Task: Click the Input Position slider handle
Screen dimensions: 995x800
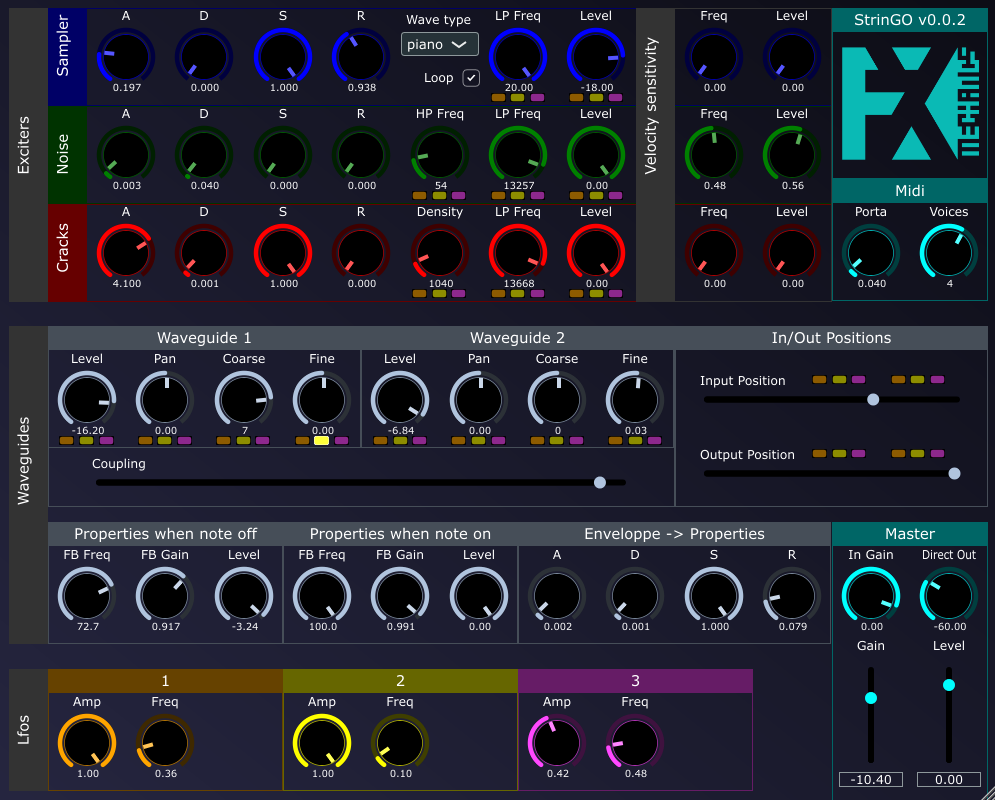Action: pyautogui.click(x=873, y=399)
